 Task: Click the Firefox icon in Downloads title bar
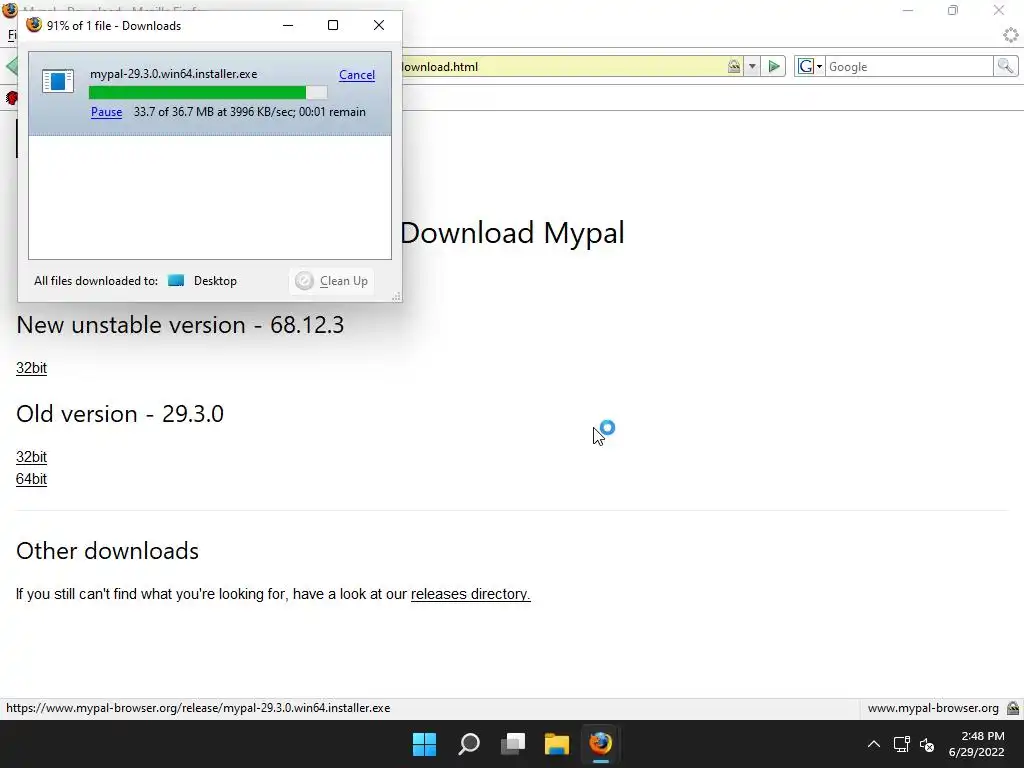tap(34, 25)
